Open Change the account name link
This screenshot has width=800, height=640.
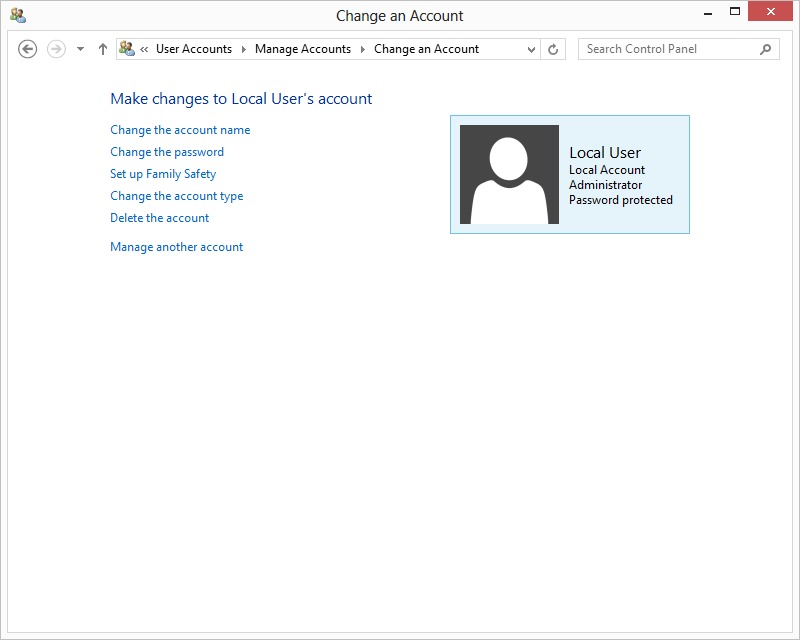[x=180, y=130]
